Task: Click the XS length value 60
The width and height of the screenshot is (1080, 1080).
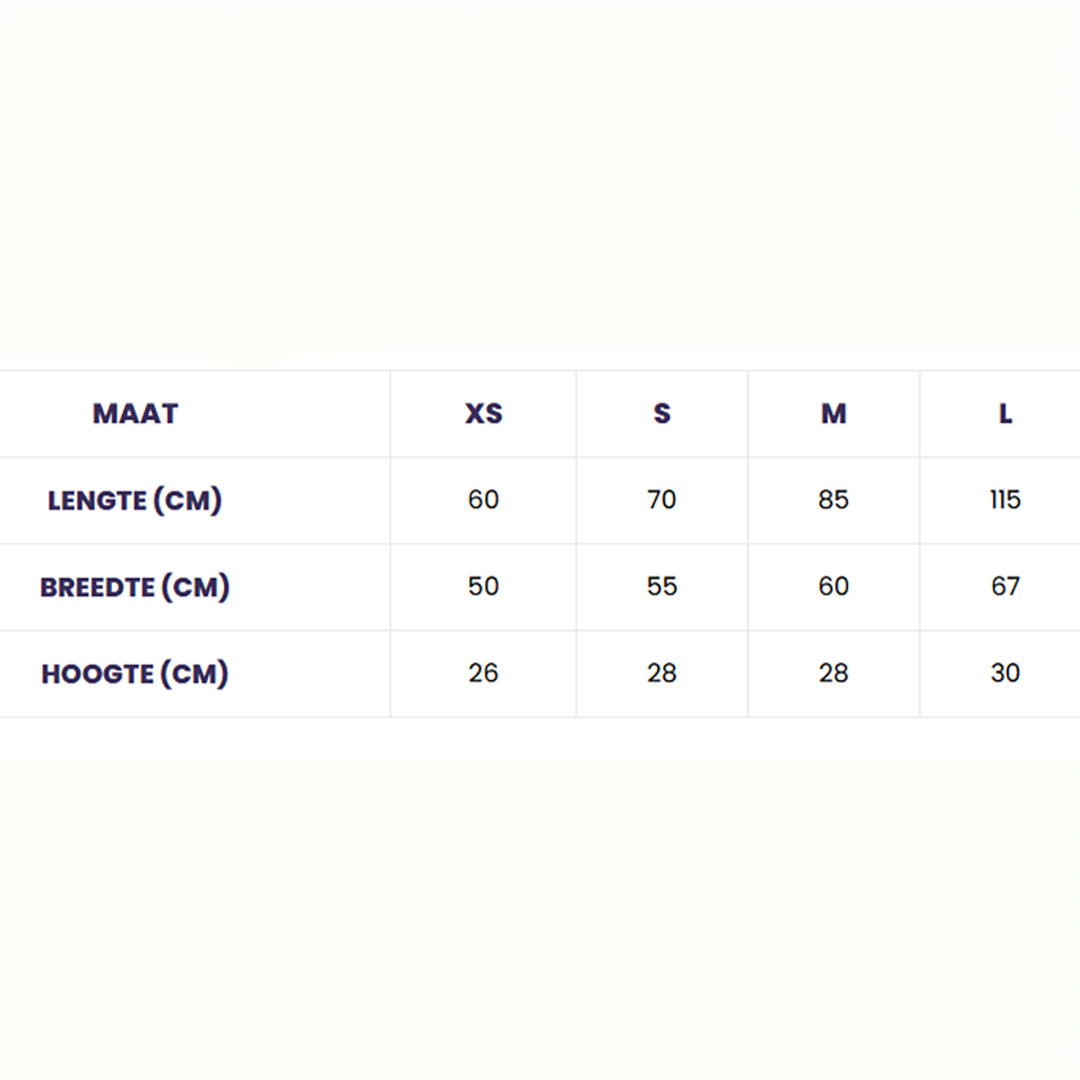Action: pos(484,500)
